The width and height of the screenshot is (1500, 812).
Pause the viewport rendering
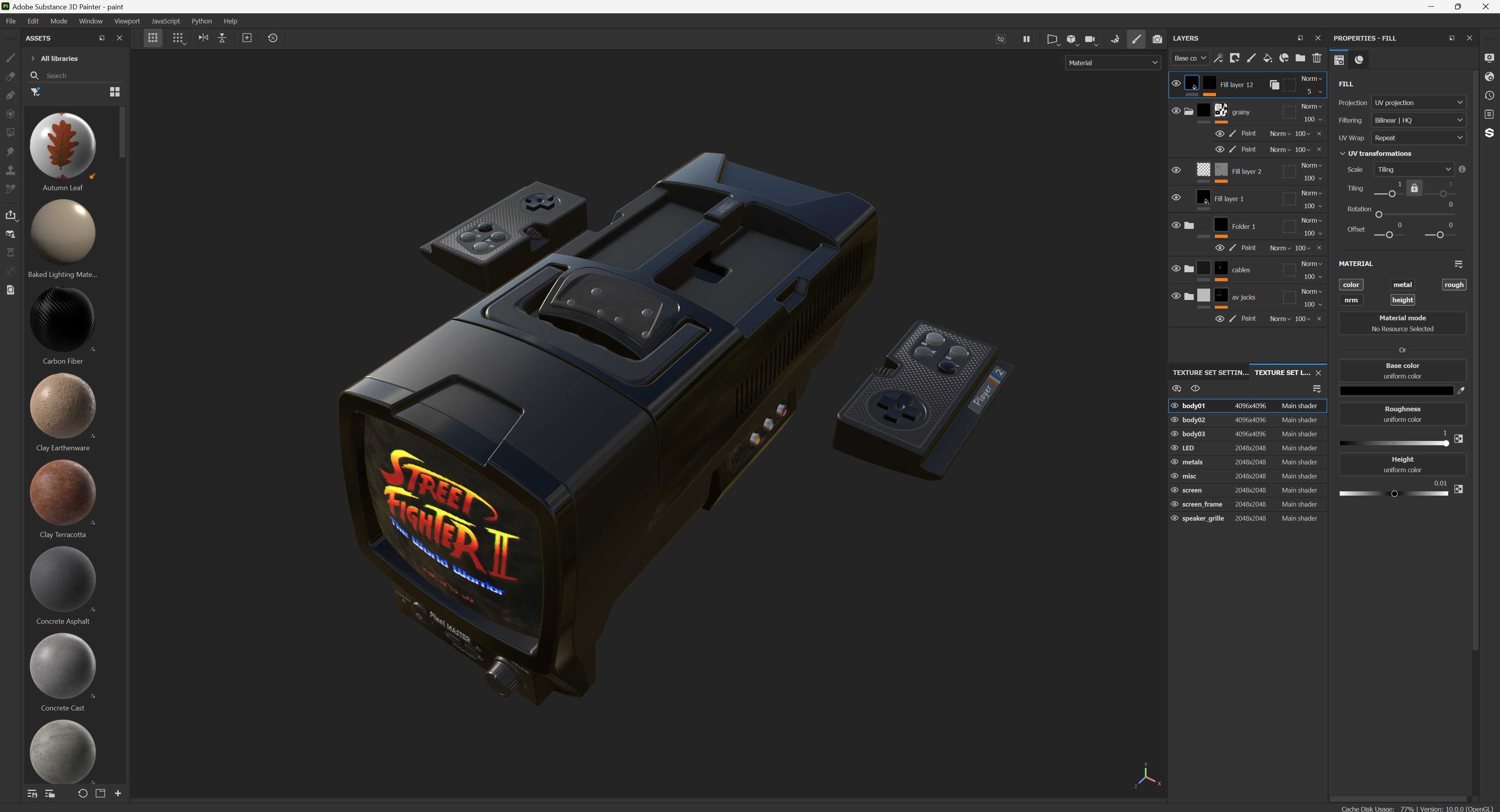pyautogui.click(x=1026, y=39)
